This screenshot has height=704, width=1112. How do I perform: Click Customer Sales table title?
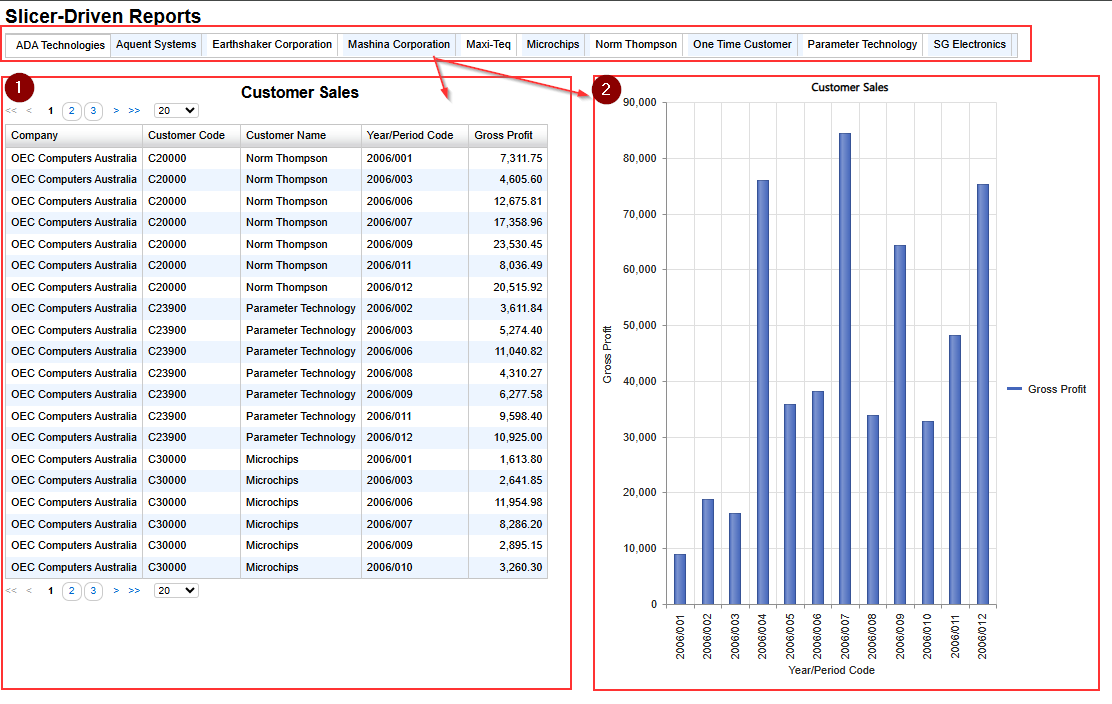coord(299,92)
